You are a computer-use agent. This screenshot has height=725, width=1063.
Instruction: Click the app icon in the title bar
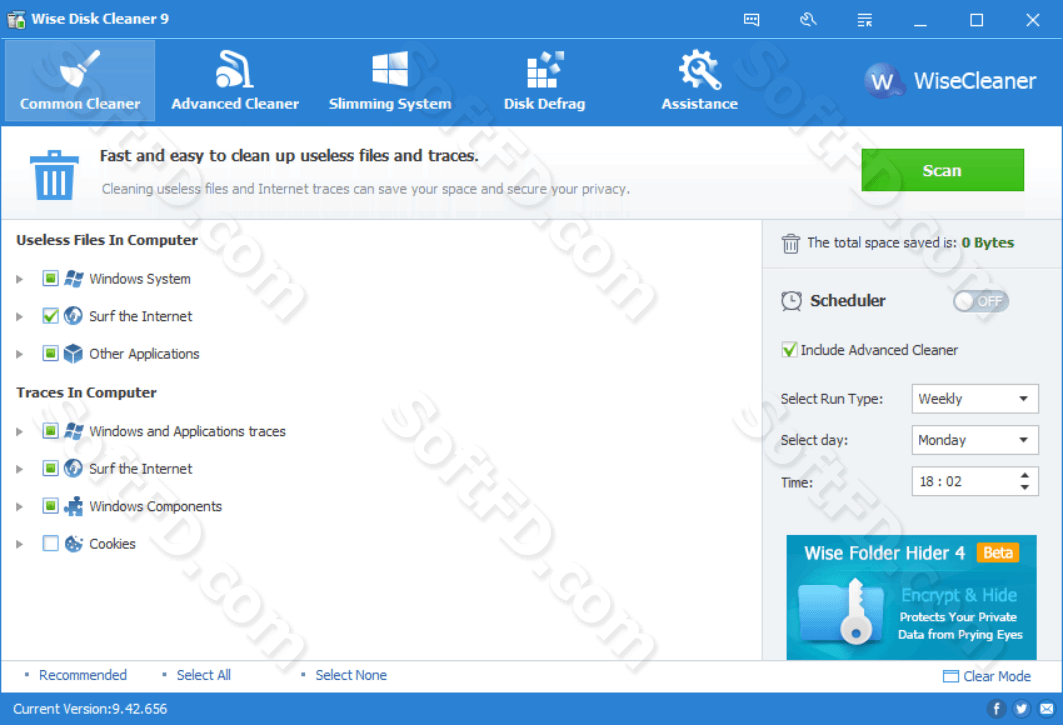[16, 19]
